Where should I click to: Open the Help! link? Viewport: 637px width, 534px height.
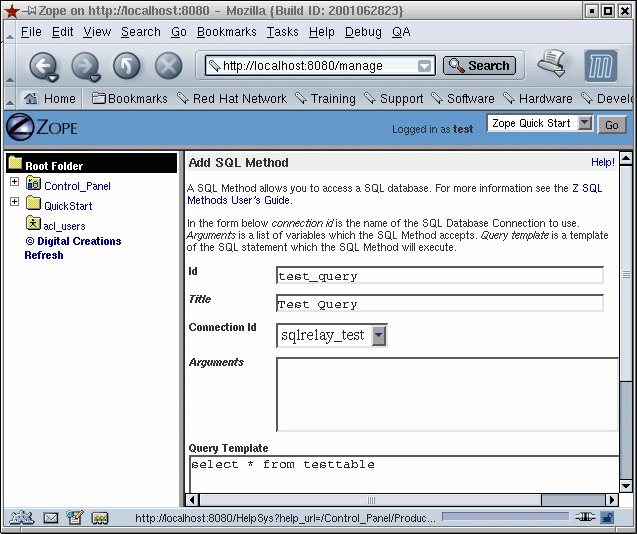pyautogui.click(x=602, y=162)
